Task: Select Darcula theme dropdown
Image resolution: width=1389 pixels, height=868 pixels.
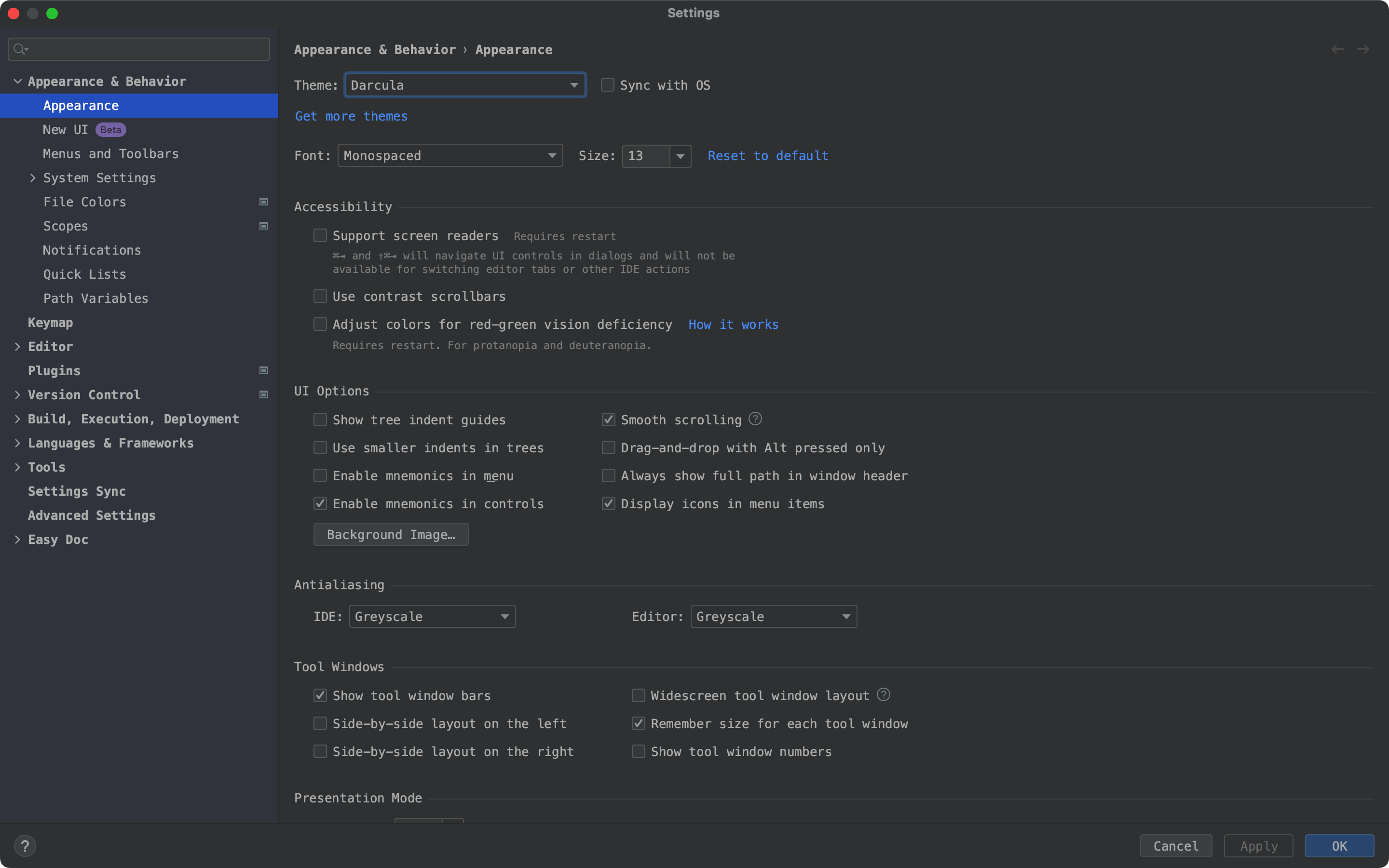Action: pos(463,85)
